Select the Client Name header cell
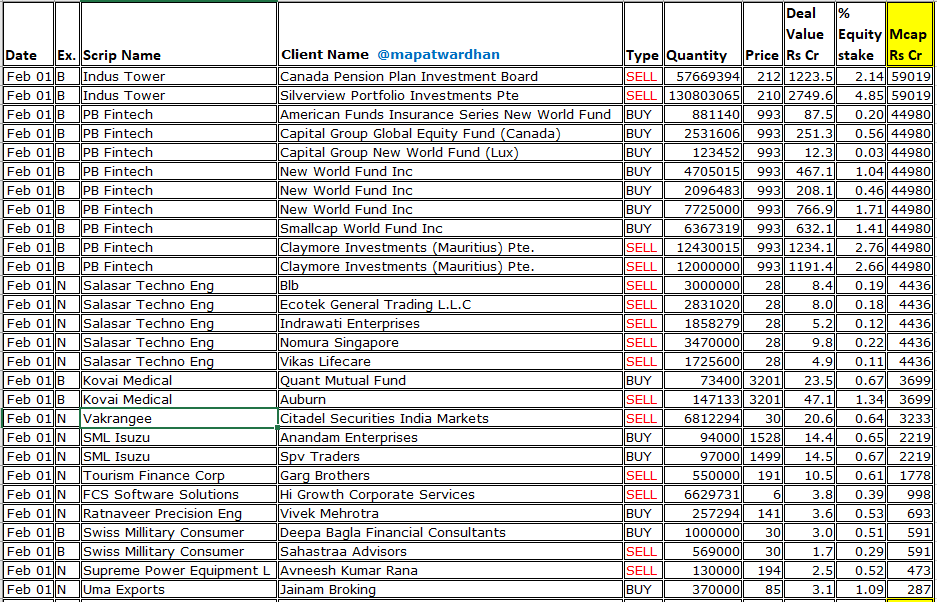Screen dimensions: 937x602 pos(451,34)
